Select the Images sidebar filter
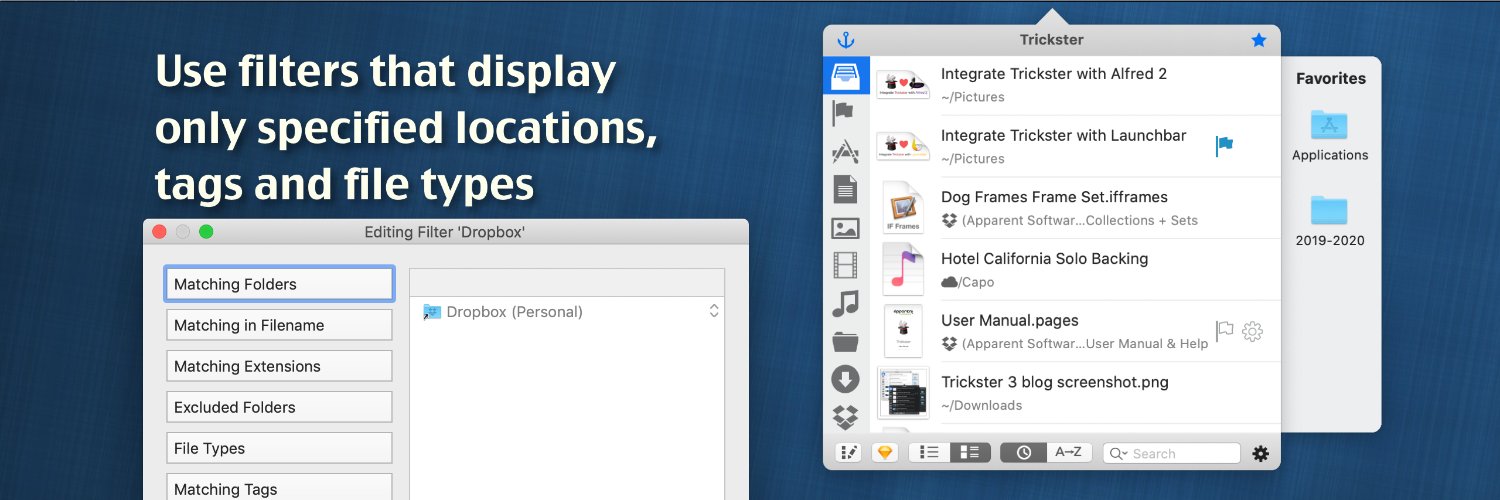This screenshot has height=500, width=1500. point(845,228)
